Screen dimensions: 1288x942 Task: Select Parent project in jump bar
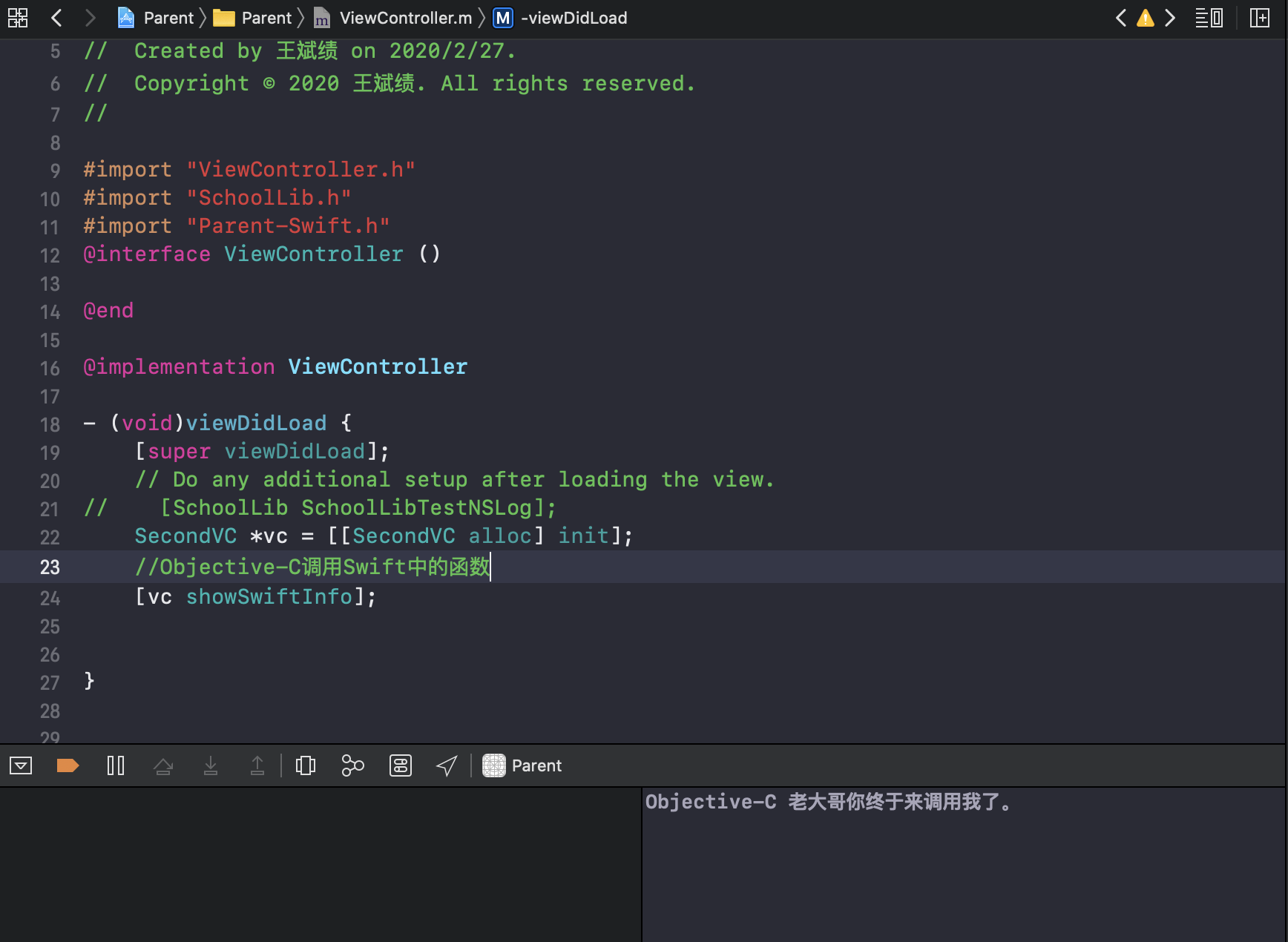point(156,18)
